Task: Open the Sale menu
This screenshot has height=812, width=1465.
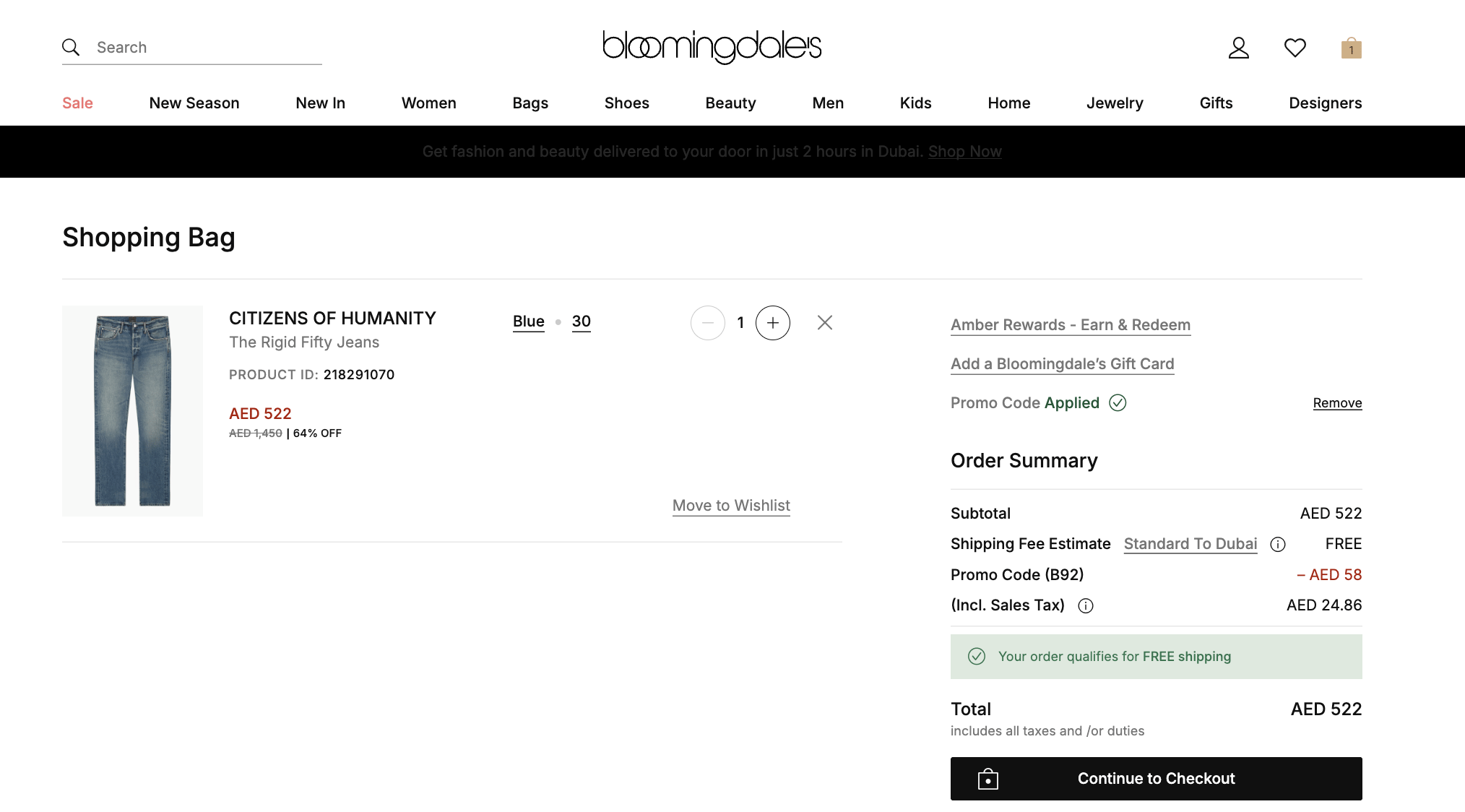Action: [77, 103]
